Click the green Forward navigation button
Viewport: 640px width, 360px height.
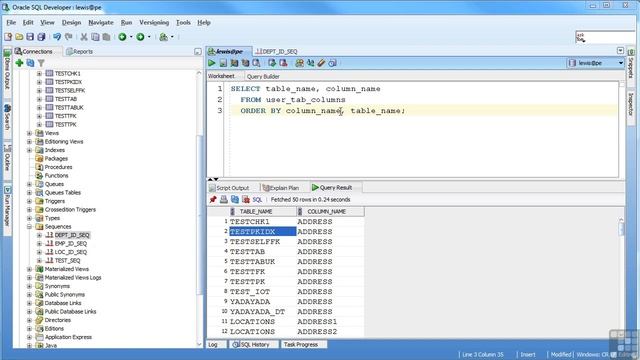[x=140, y=37]
